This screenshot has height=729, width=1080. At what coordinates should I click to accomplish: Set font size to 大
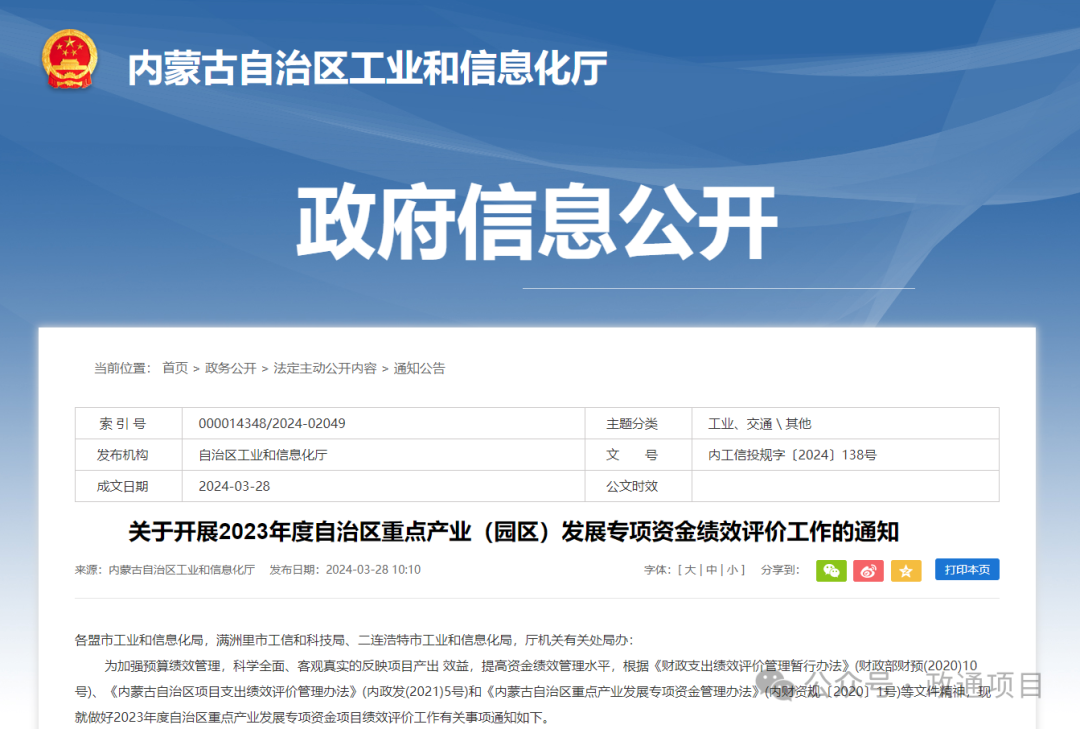point(690,570)
